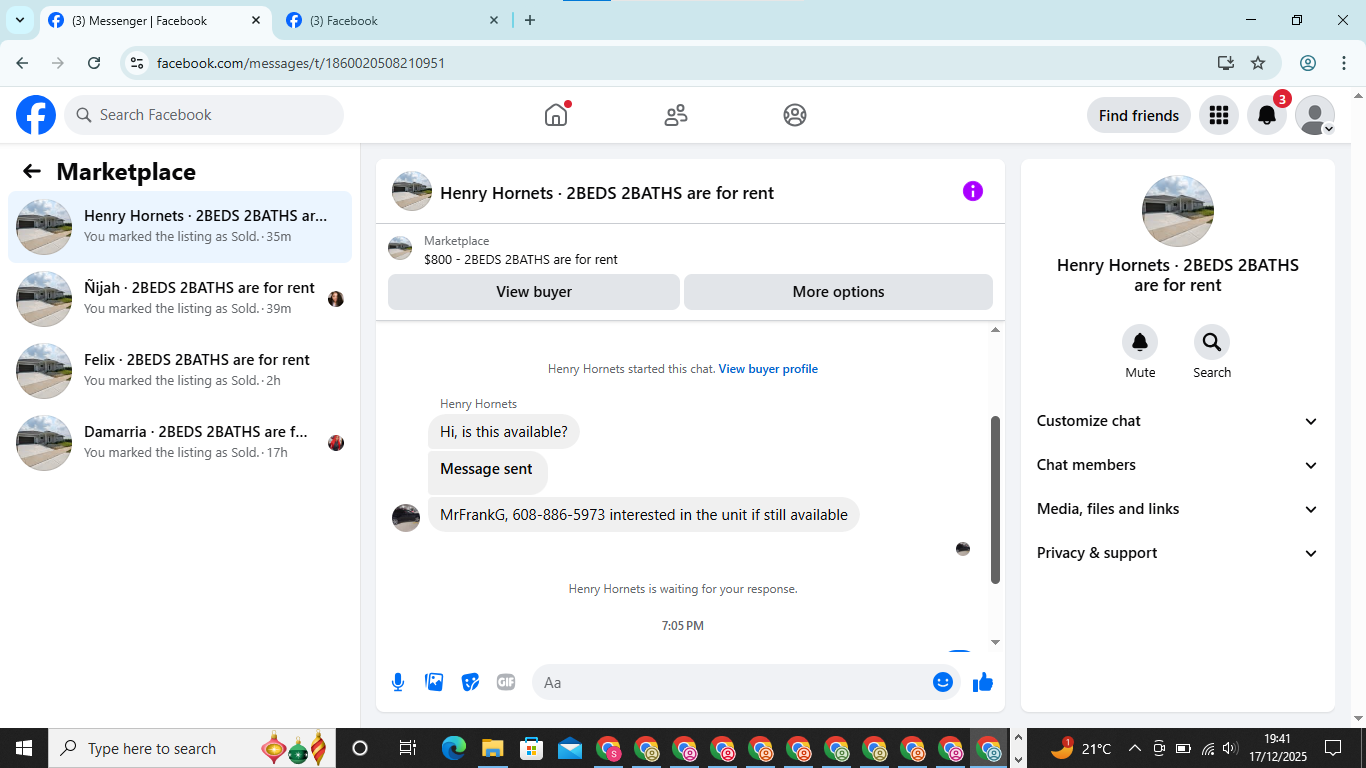Open Mail app from taskbar
The width and height of the screenshot is (1366, 768).
pyautogui.click(x=570, y=748)
